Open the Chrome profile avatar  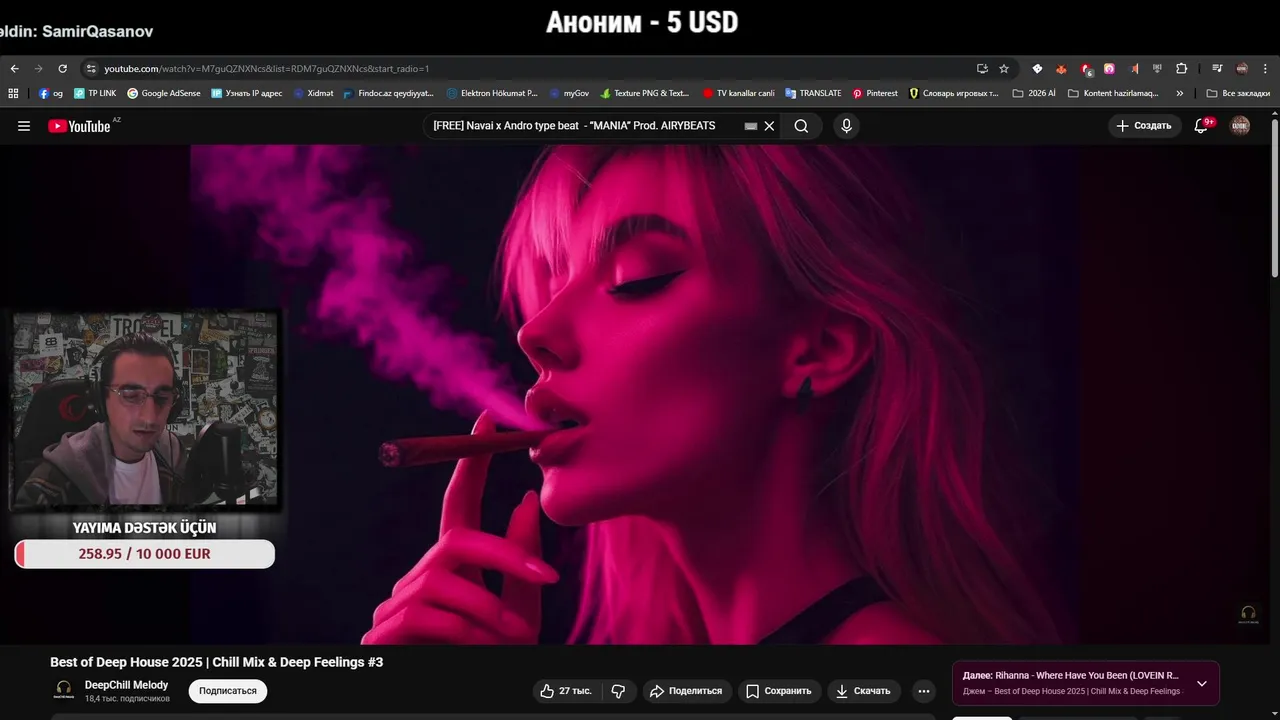(x=1242, y=69)
